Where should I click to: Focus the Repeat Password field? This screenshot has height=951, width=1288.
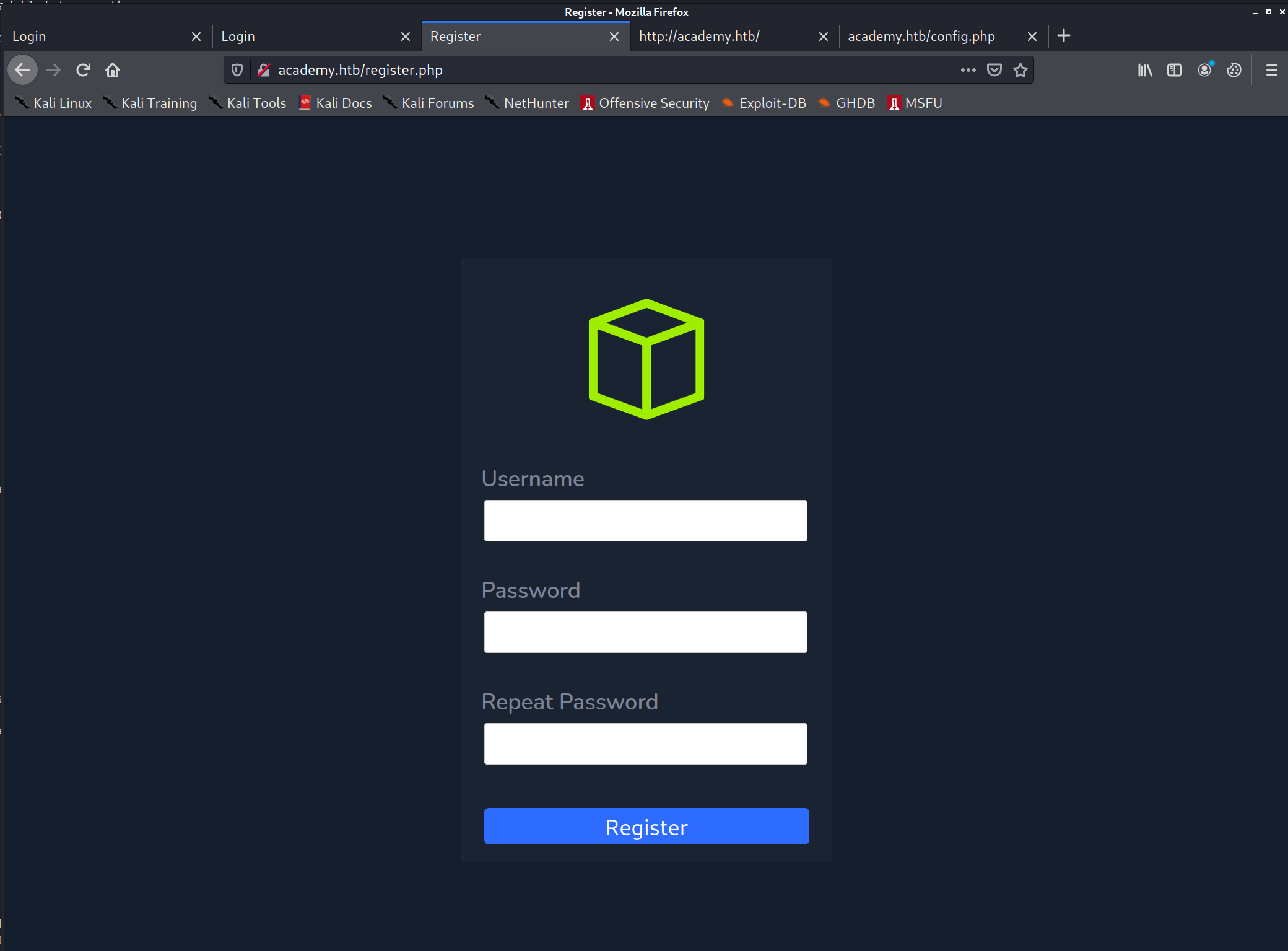click(x=645, y=743)
